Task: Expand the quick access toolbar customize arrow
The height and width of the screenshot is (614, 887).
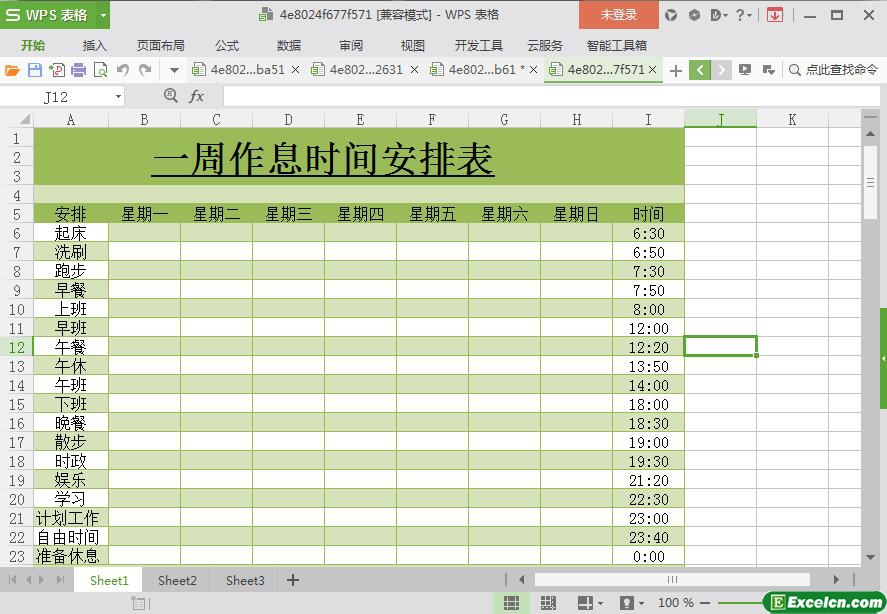Action: 173,70
